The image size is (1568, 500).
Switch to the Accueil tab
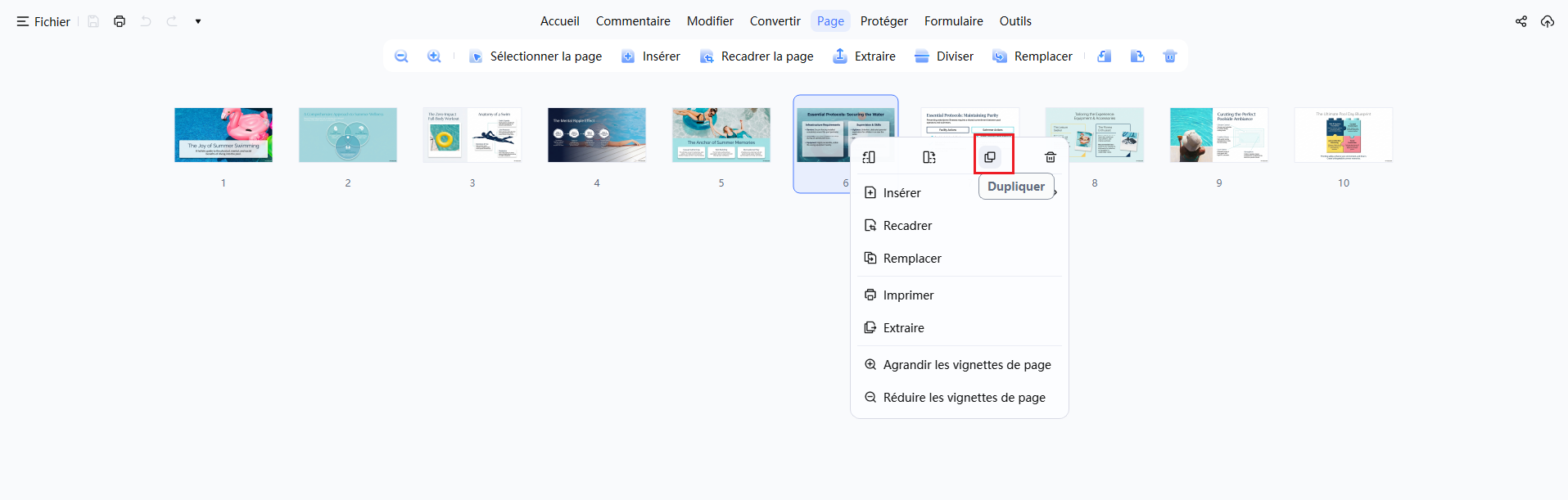coord(560,21)
